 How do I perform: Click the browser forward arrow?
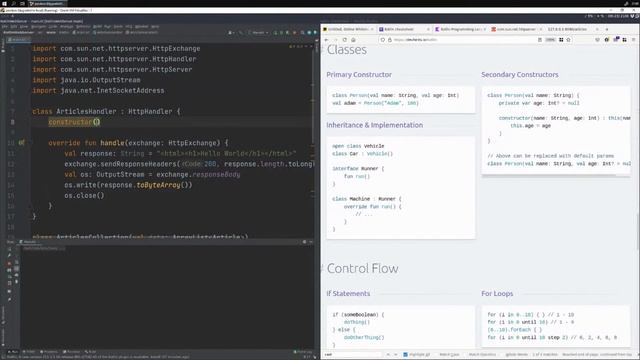click(336, 40)
